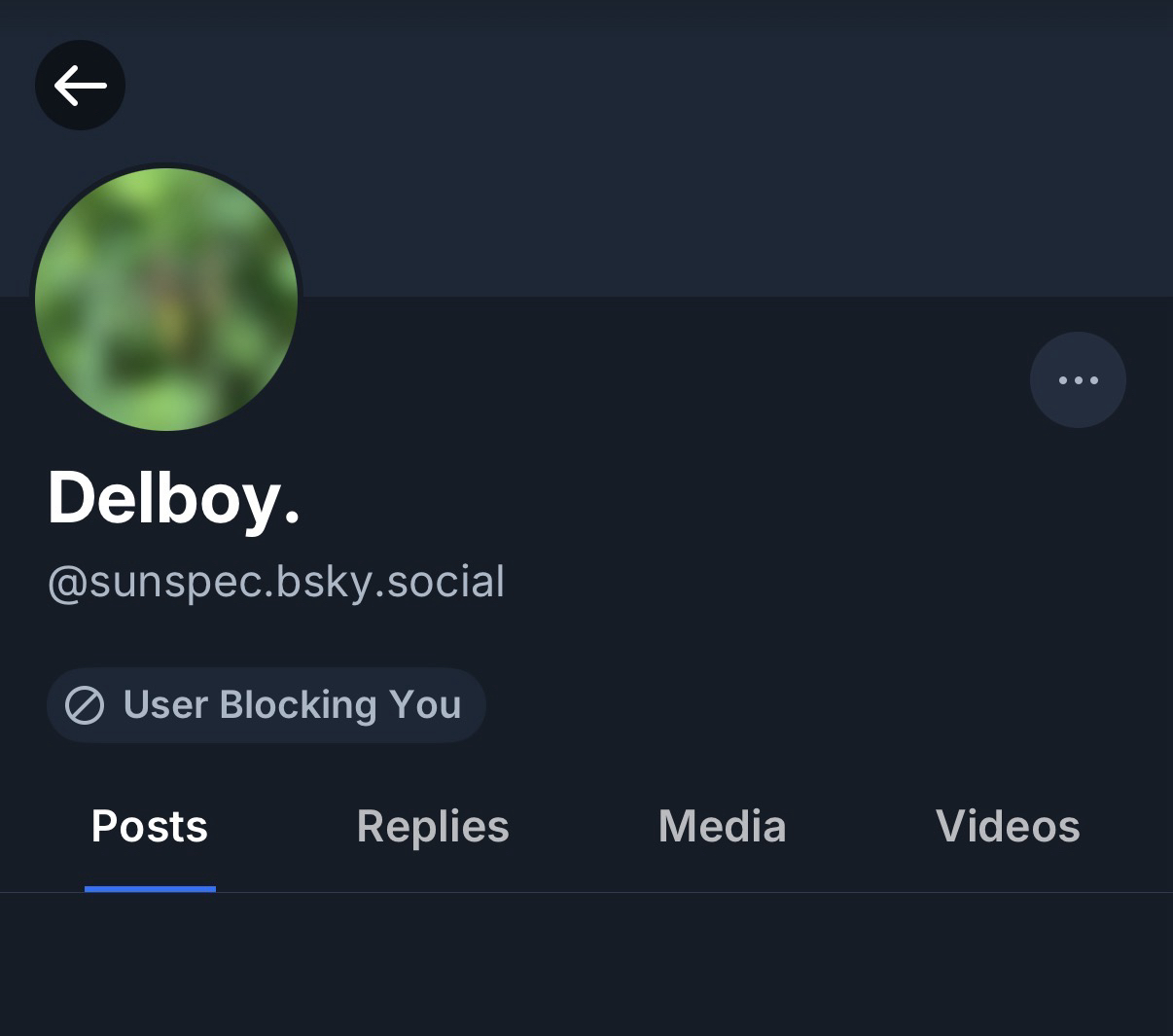Expand profile actions via ellipsis button
Screen dimensions: 1173x1036
[x=1078, y=380]
